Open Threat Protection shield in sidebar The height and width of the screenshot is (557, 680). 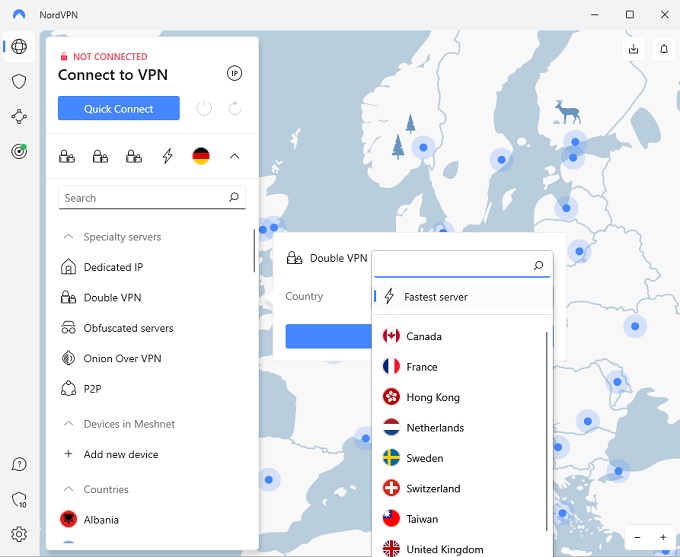point(19,81)
